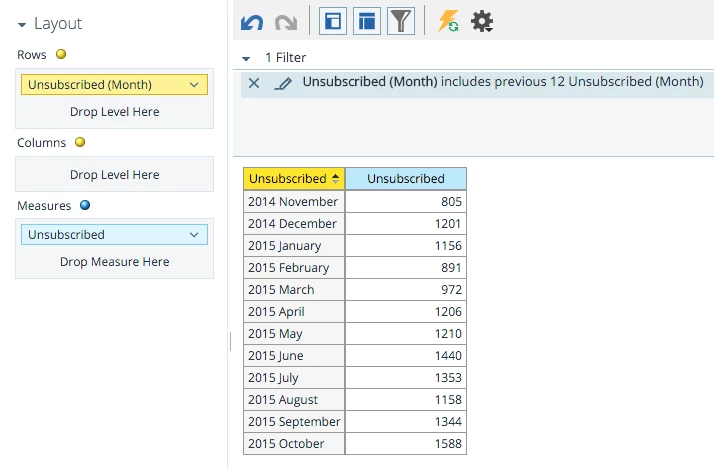Select the 2014 November row
Screen dimensions: 714x469
294,201
